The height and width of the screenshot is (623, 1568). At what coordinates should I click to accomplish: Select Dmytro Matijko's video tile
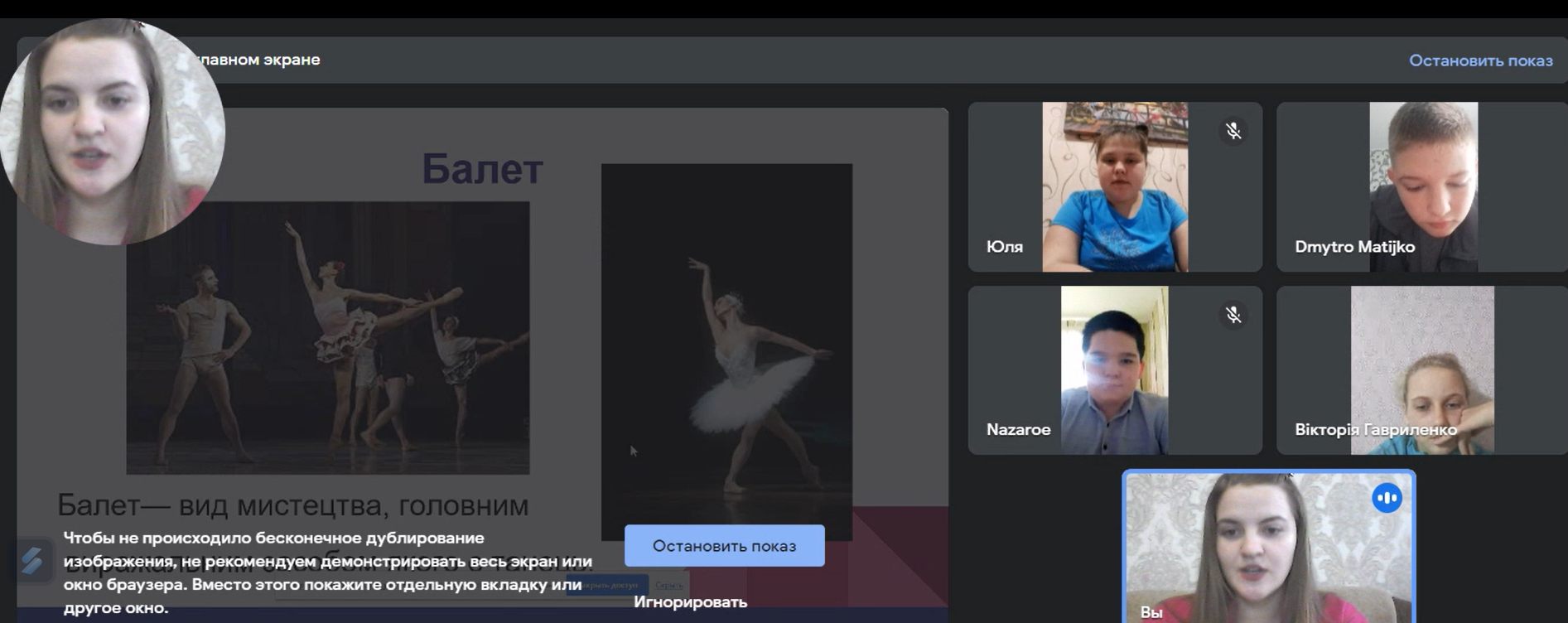[1422, 187]
